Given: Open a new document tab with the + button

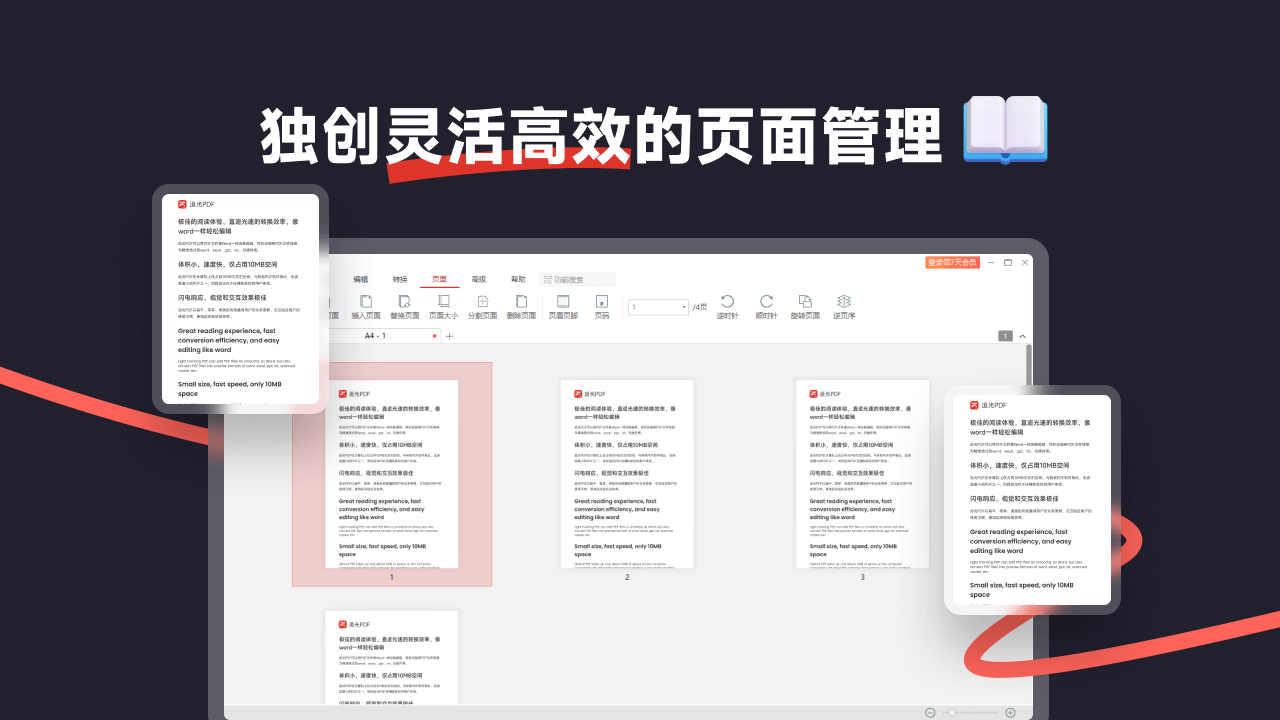Looking at the screenshot, I should coord(448,336).
